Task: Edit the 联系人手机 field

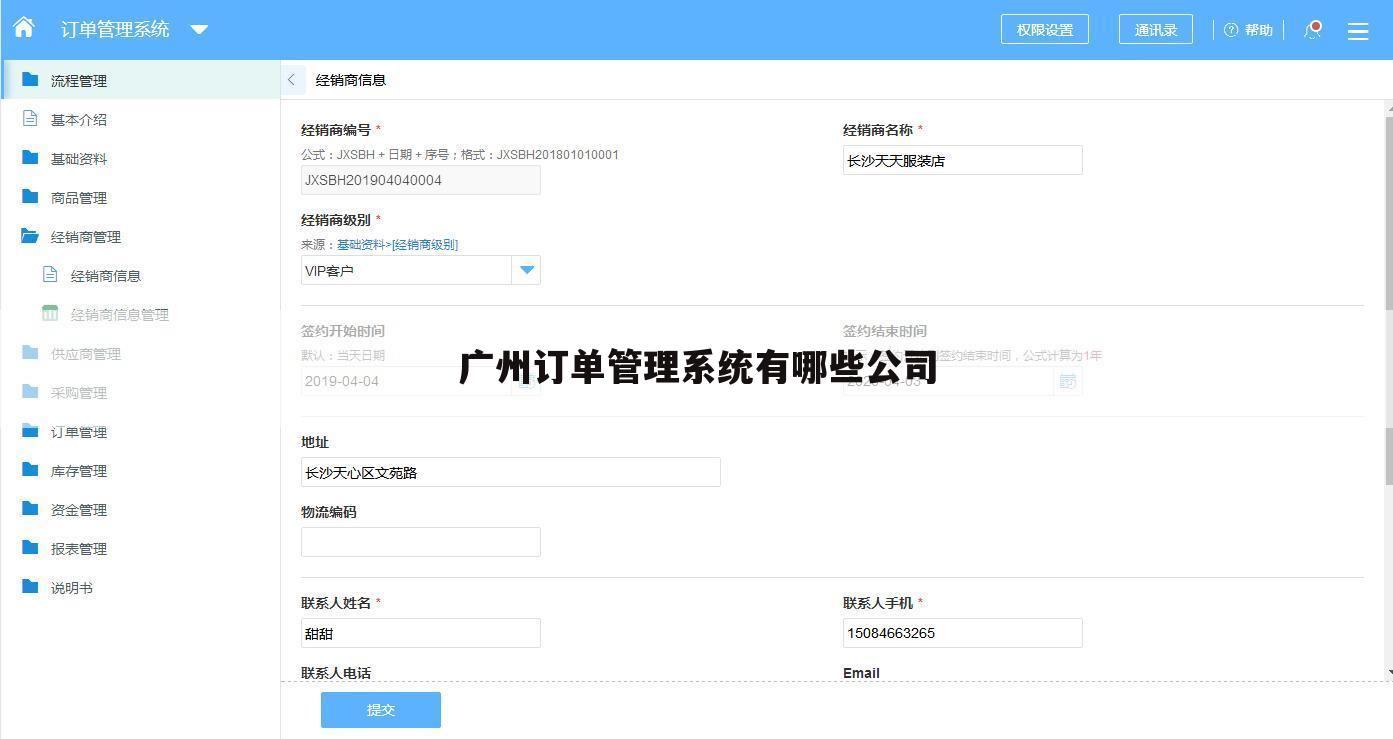Action: tap(963, 633)
